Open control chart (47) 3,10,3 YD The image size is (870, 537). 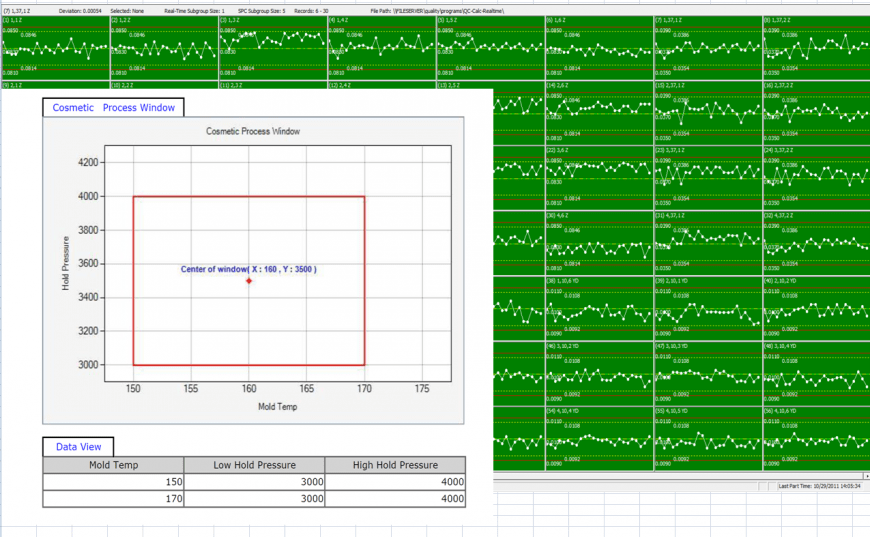point(707,372)
